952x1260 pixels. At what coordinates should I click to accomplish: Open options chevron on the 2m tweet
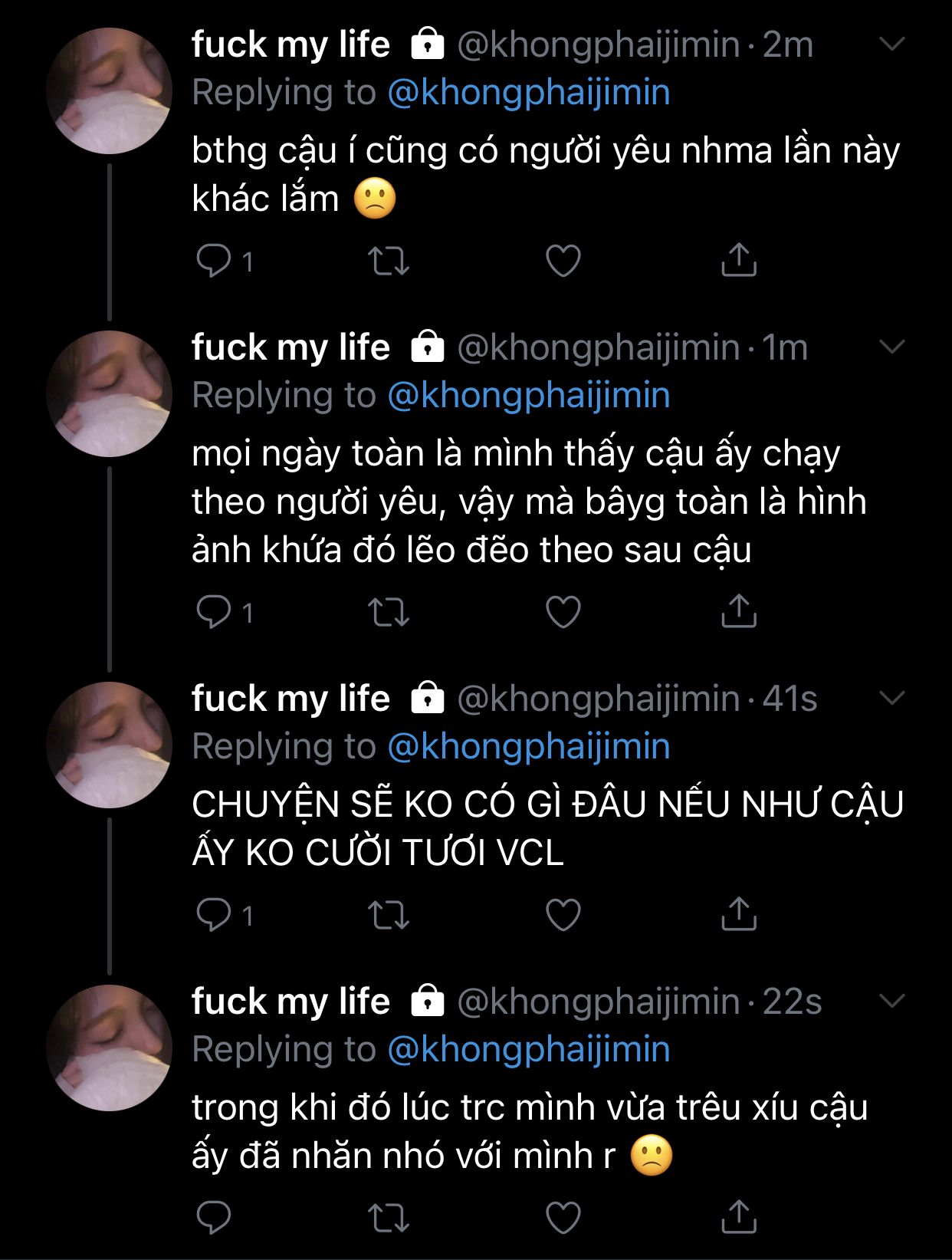[x=891, y=44]
